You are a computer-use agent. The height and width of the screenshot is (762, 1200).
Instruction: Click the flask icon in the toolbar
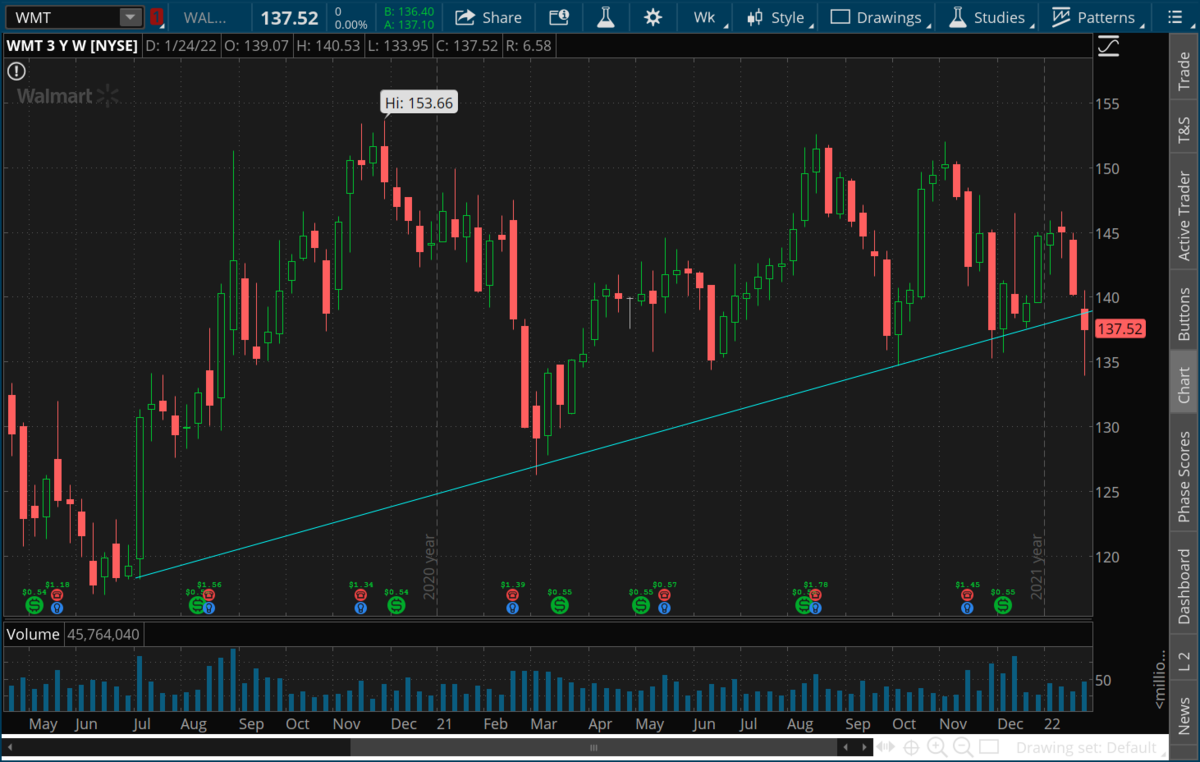click(x=605, y=17)
